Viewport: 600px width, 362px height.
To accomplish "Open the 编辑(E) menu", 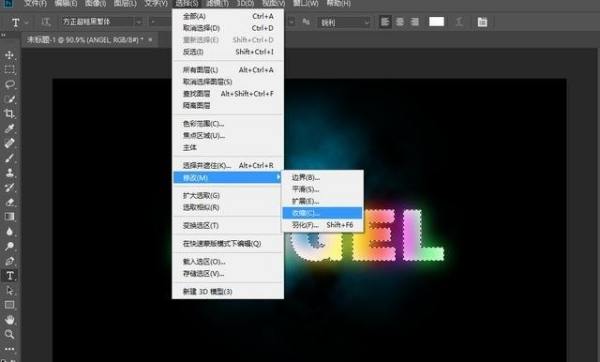I will (65, 3).
